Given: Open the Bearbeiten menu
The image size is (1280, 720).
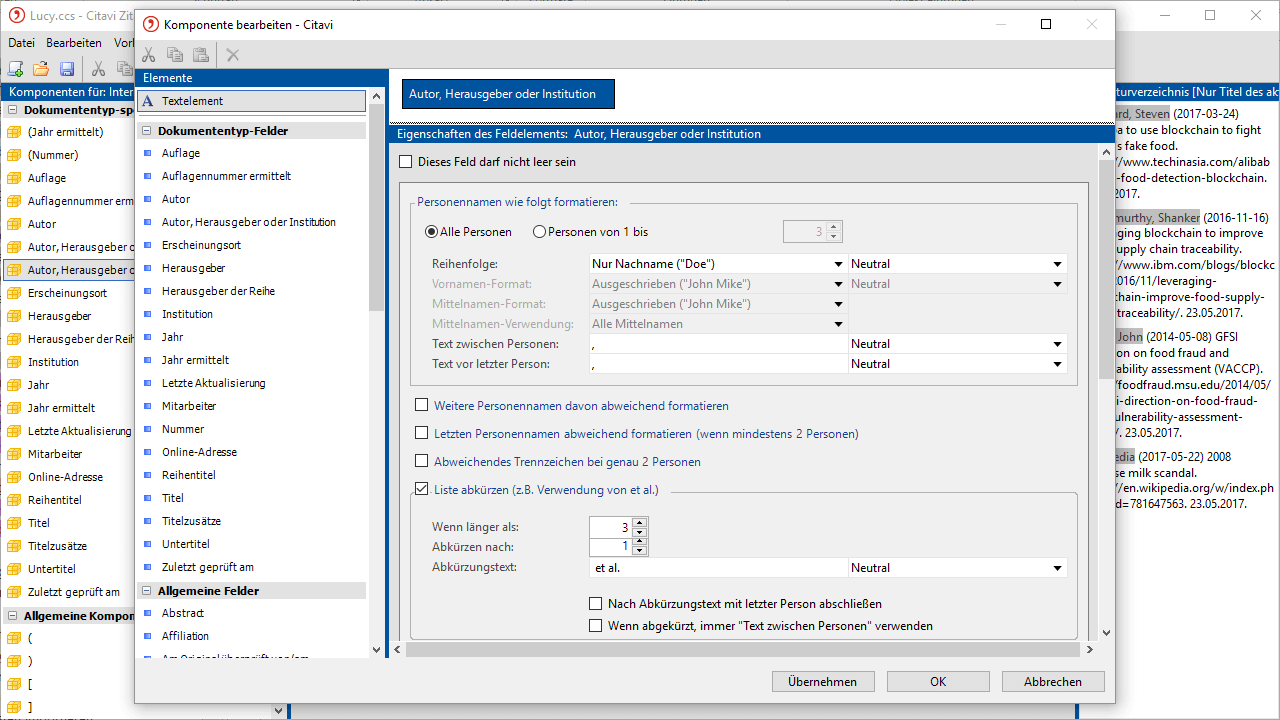Looking at the screenshot, I should 74,43.
